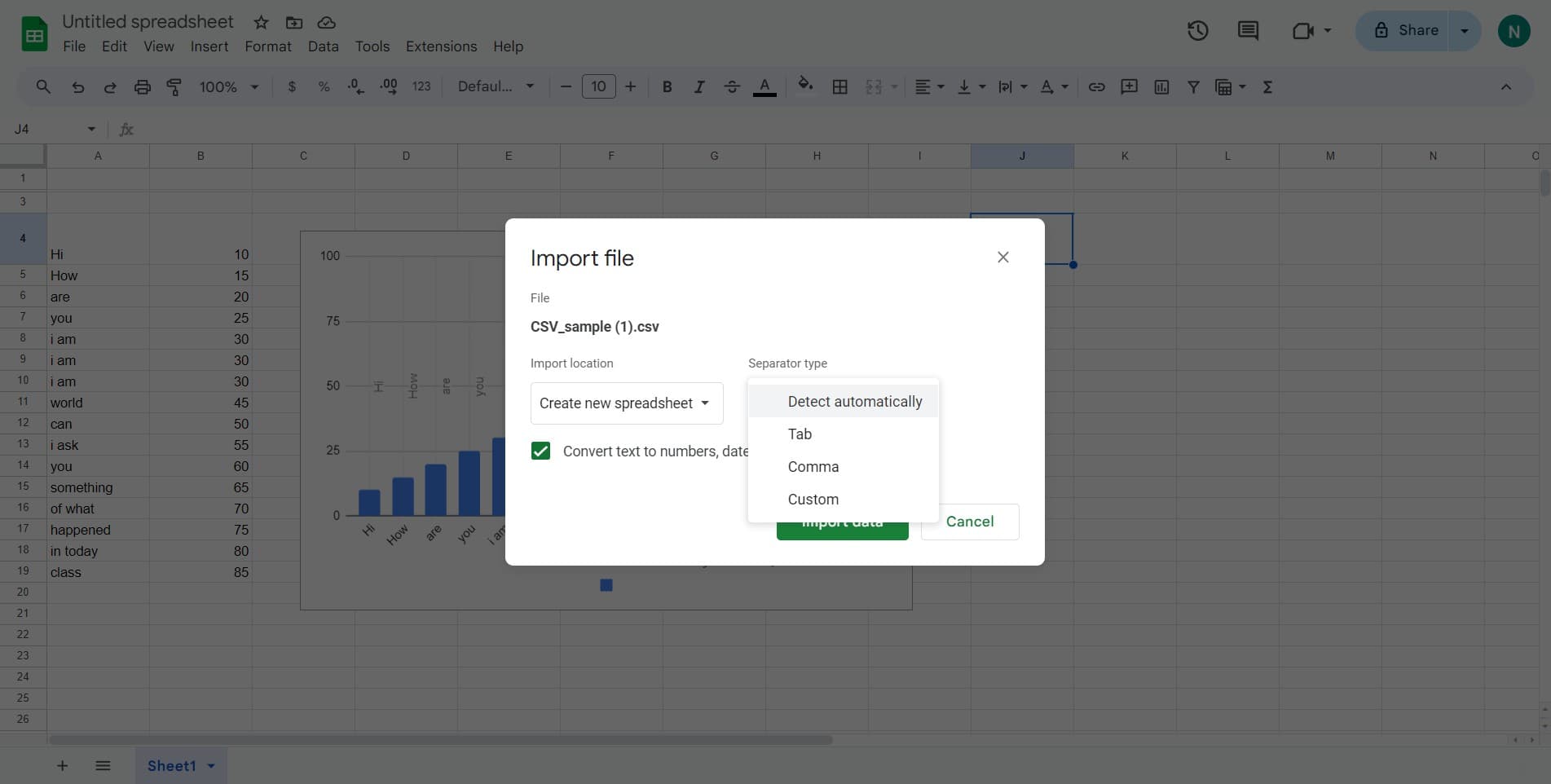Star the Untitled spreadsheet

261,22
